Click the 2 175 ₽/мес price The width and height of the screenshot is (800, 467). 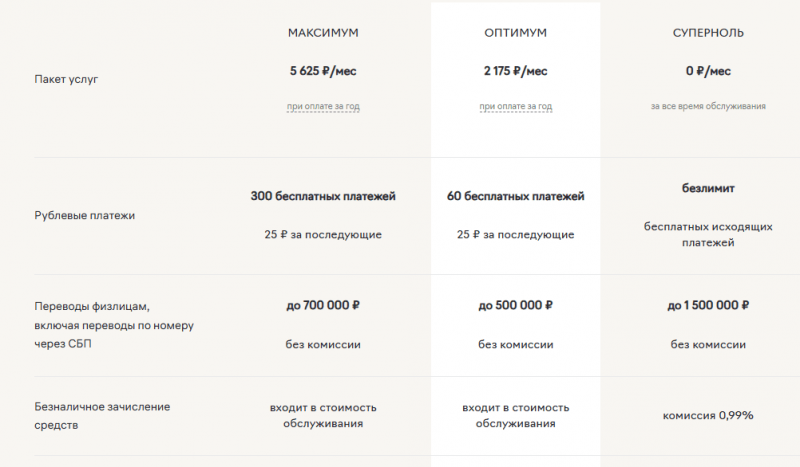[x=515, y=71]
